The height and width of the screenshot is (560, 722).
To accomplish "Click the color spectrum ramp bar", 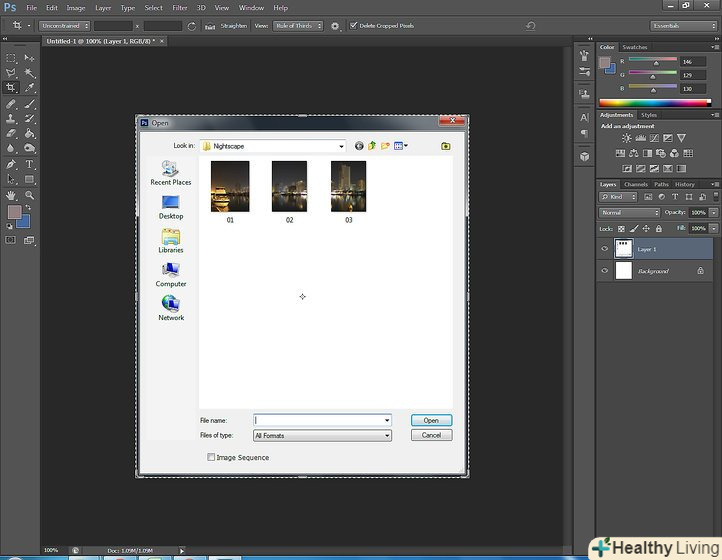I will click(655, 102).
